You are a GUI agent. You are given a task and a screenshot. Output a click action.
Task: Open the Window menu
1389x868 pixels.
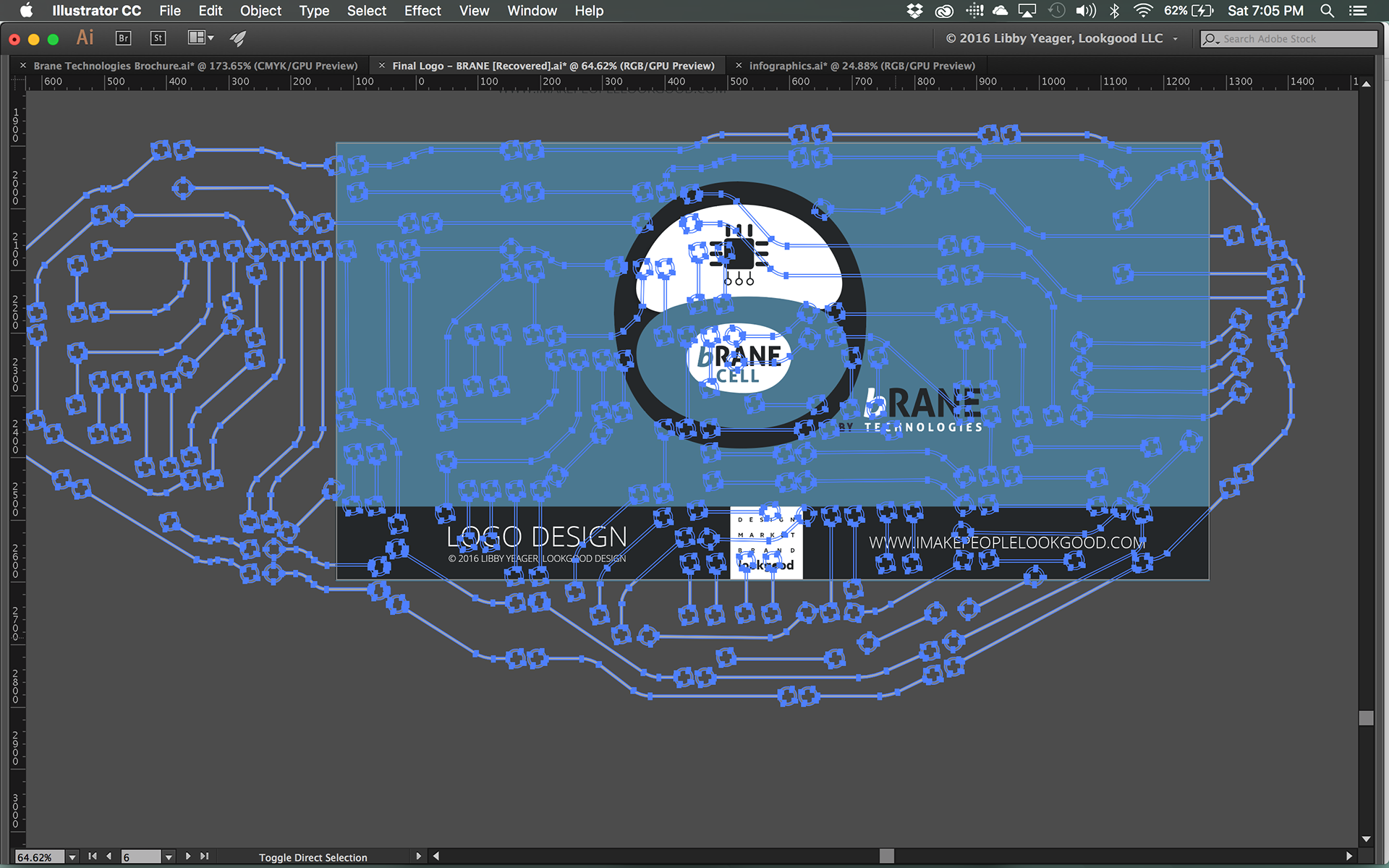pyautogui.click(x=532, y=10)
